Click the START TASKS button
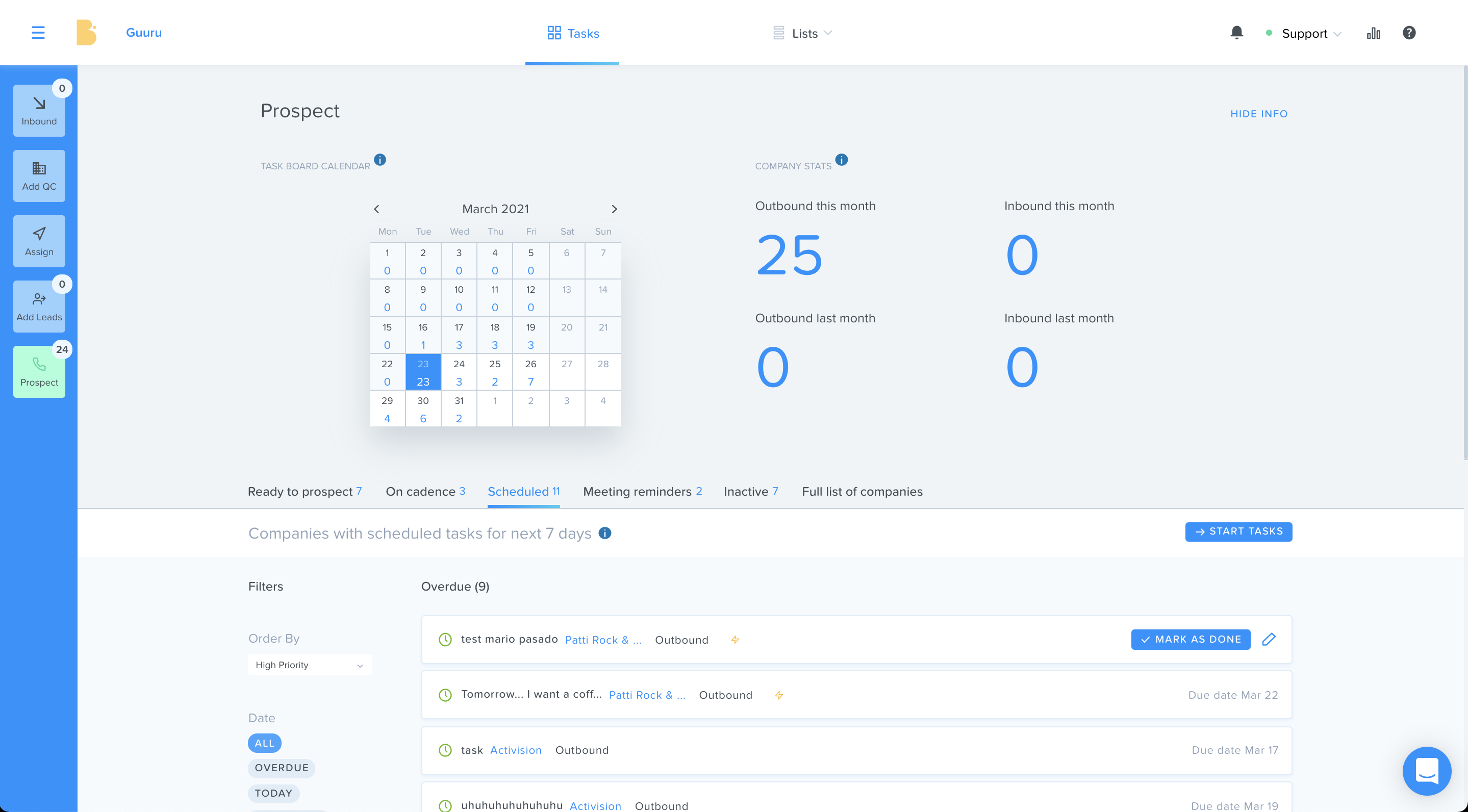The image size is (1468, 812). click(x=1238, y=531)
